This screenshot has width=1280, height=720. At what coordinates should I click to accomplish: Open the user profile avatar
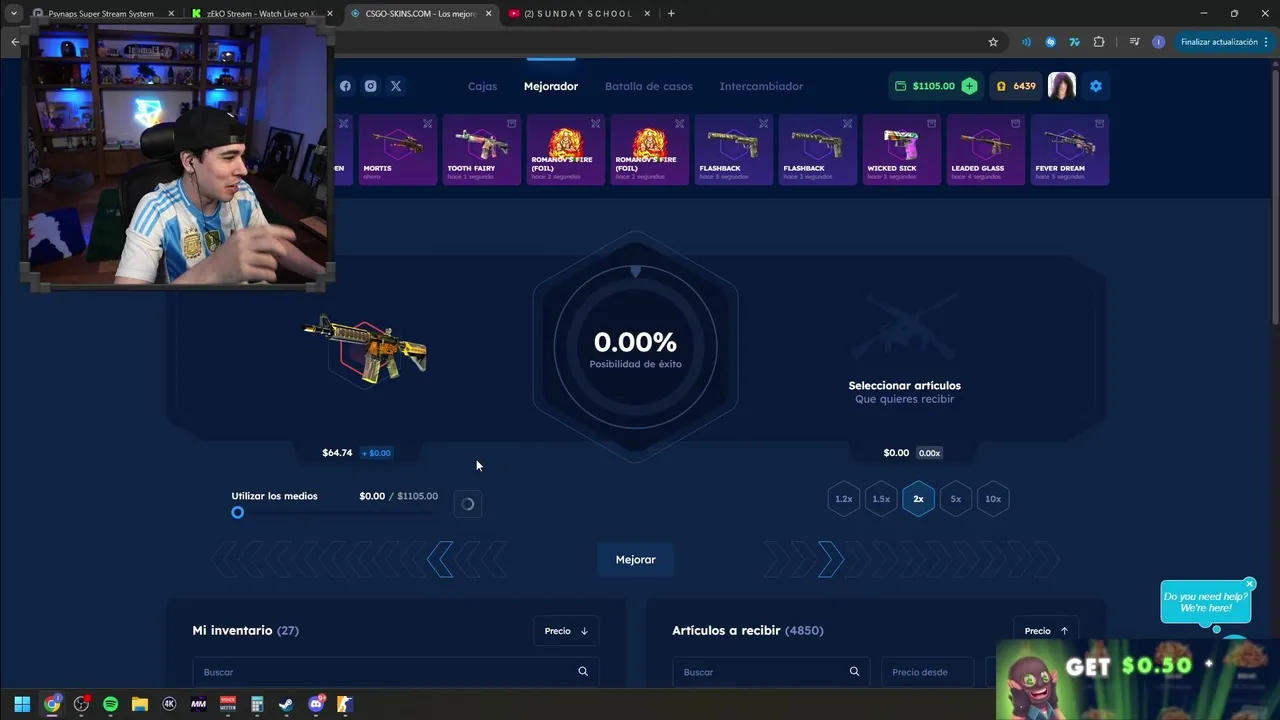pos(1062,86)
